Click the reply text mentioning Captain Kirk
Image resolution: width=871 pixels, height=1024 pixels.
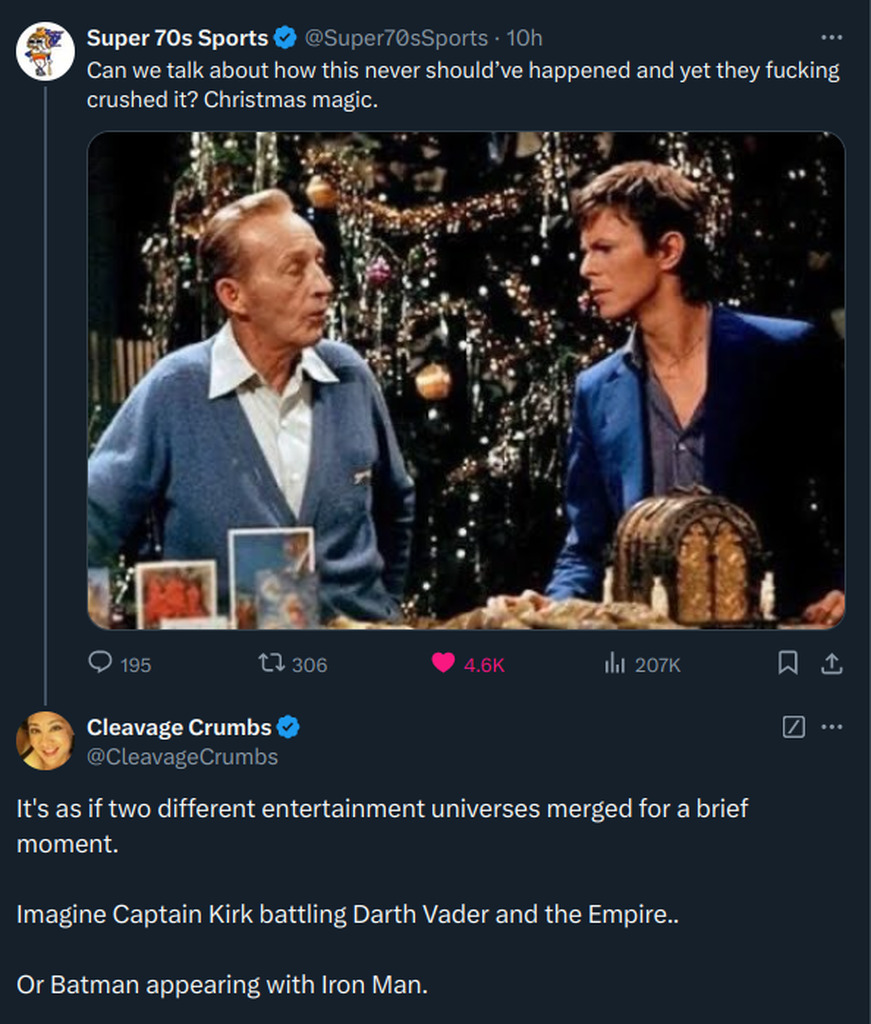click(x=348, y=914)
